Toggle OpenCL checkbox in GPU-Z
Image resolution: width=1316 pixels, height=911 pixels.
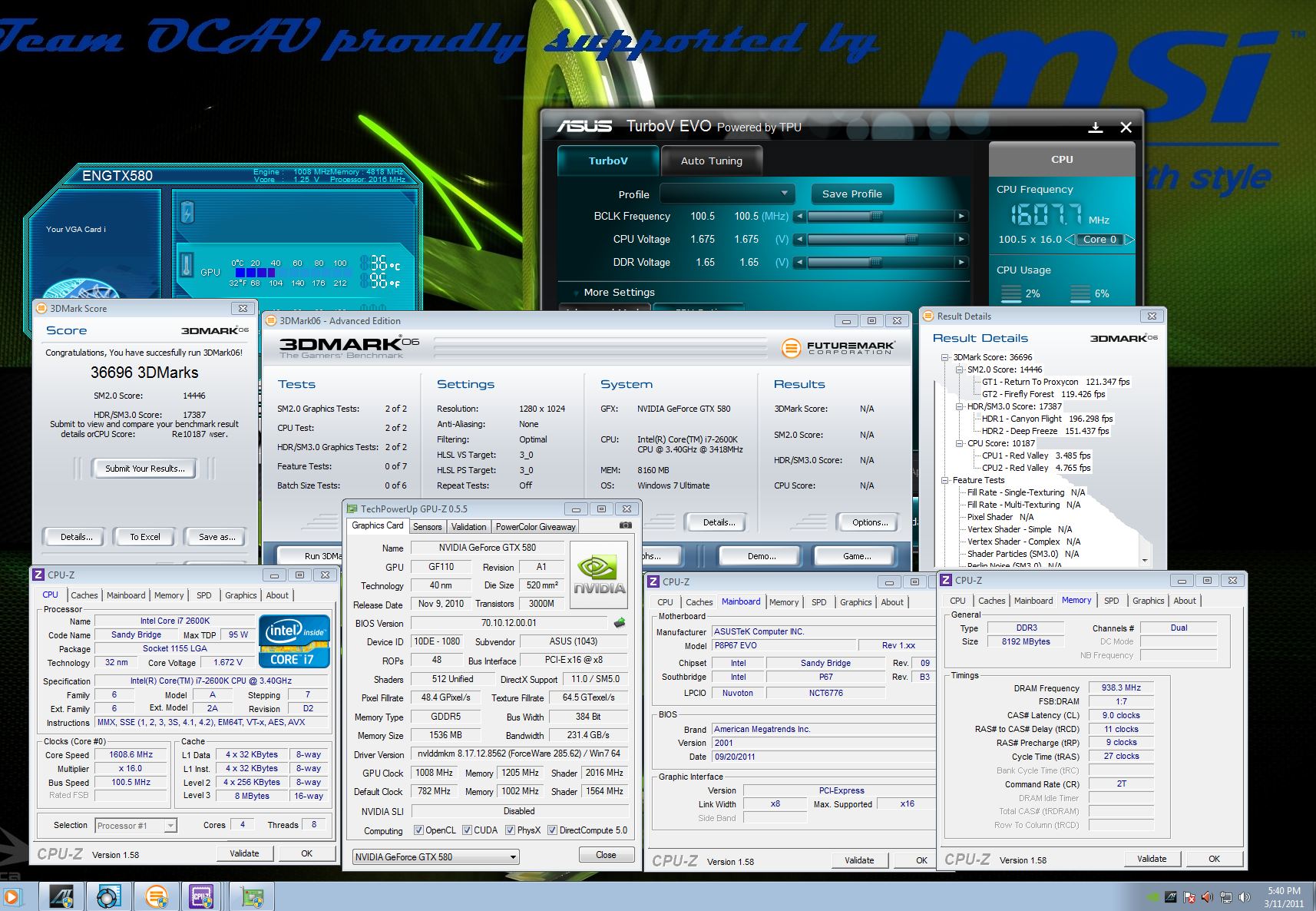pyautogui.click(x=418, y=830)
